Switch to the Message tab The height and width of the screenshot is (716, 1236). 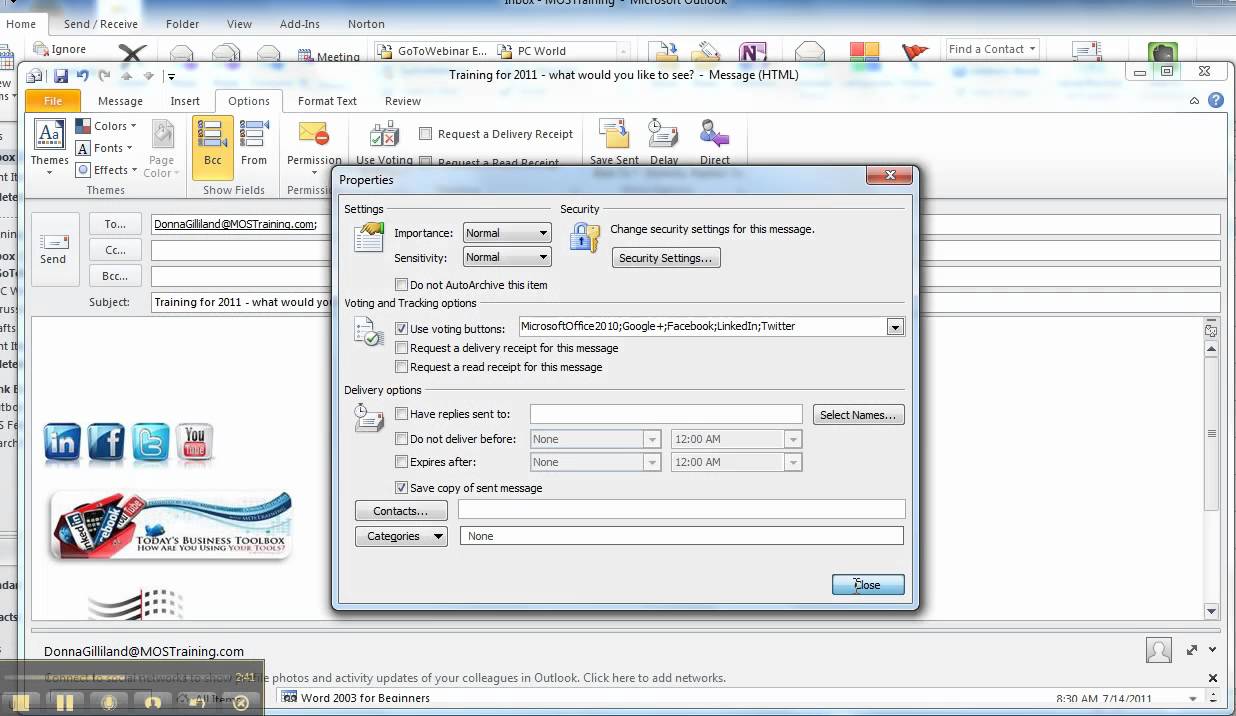[120, 101]
